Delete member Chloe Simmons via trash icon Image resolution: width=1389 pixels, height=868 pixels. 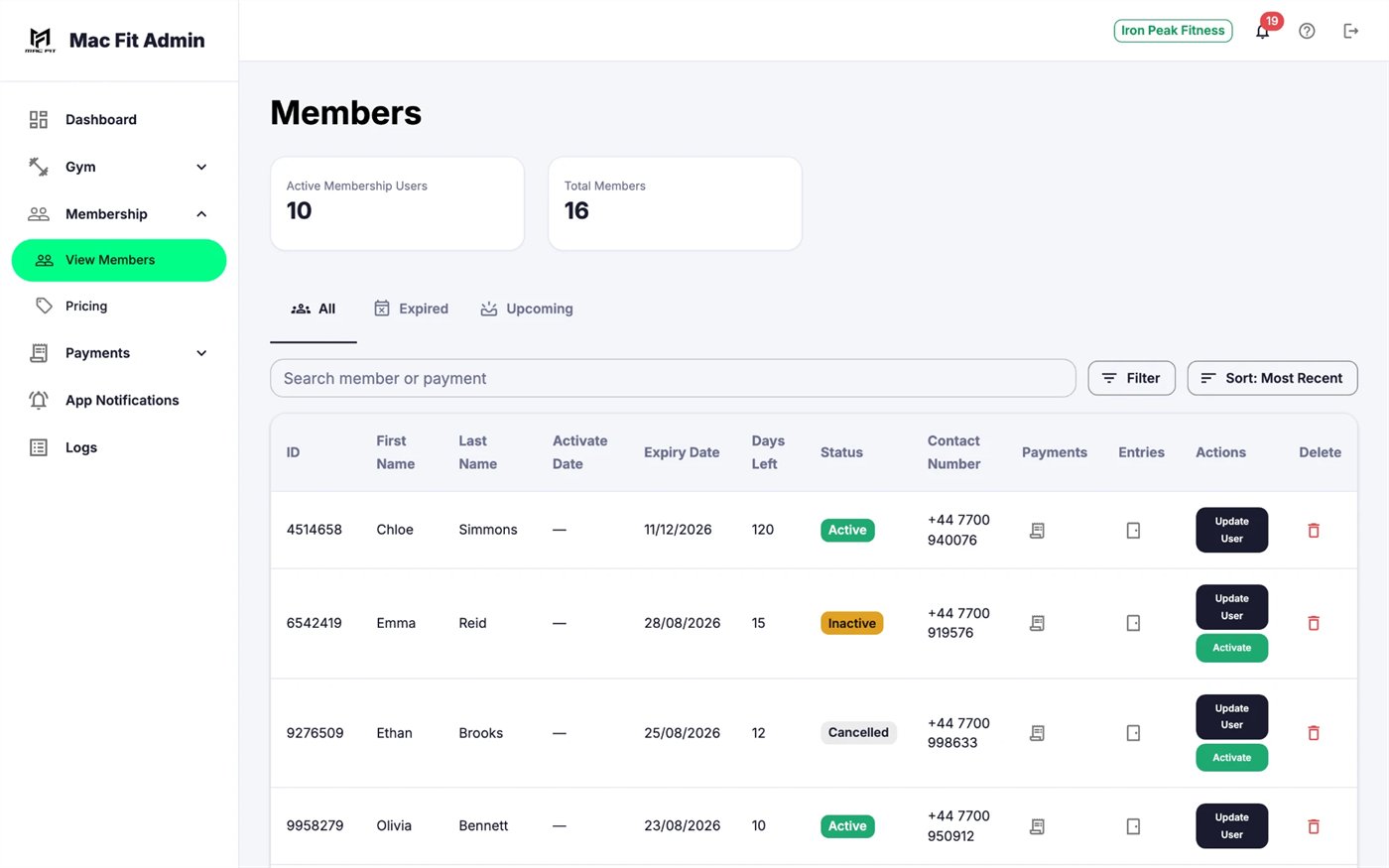coord(1314,531)
